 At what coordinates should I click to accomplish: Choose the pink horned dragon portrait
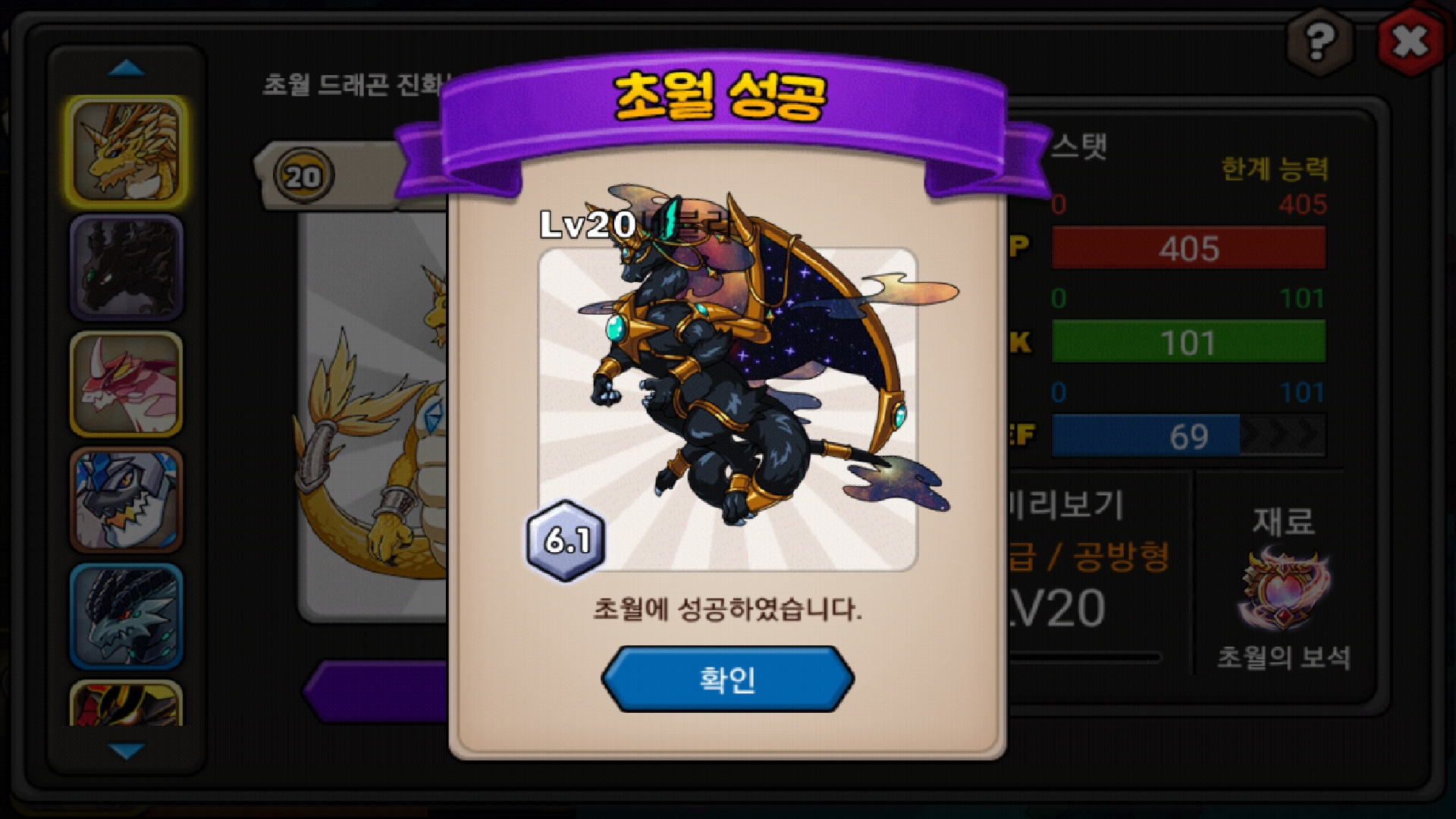[127, 384]
